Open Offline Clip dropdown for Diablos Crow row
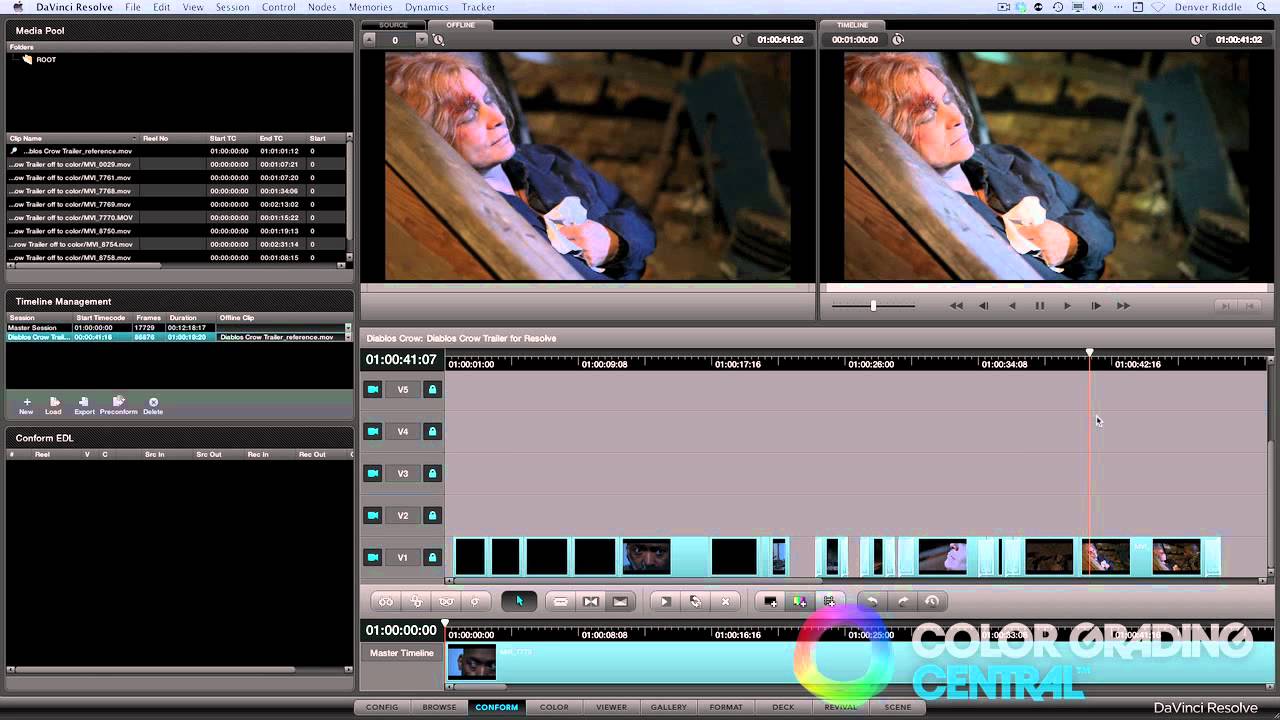 tap(348, 337)
